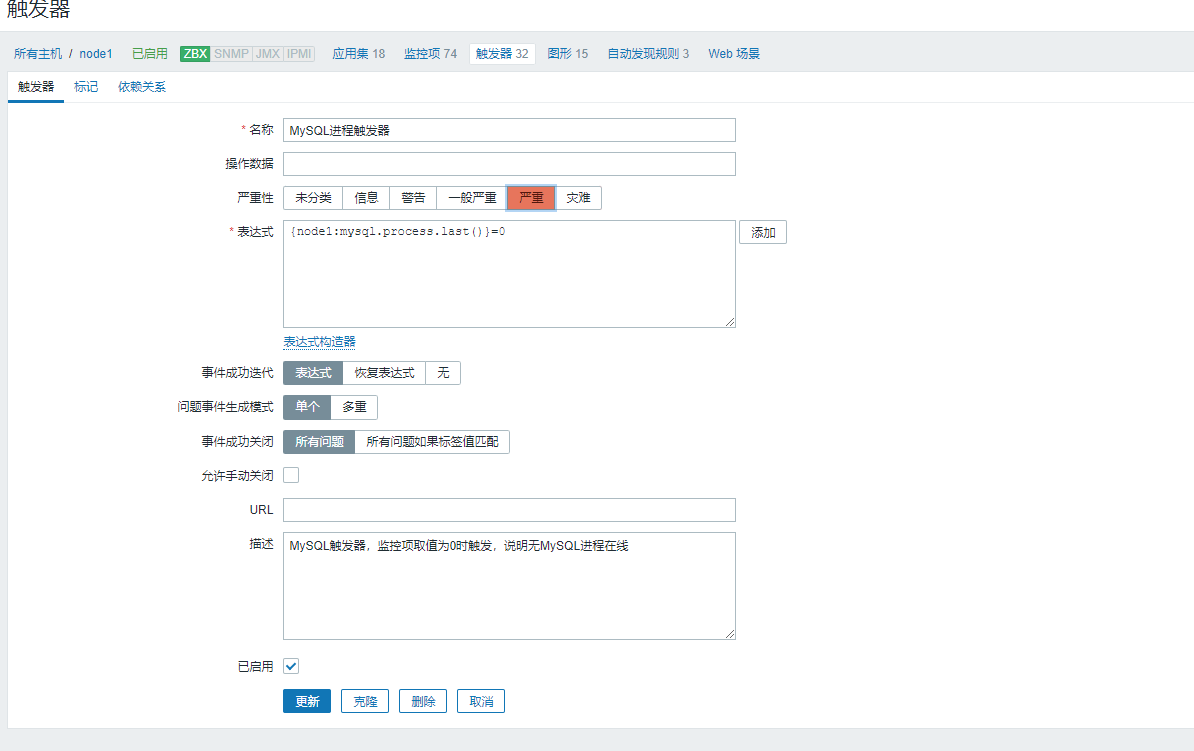Select the ZBX availability badge

195,53
